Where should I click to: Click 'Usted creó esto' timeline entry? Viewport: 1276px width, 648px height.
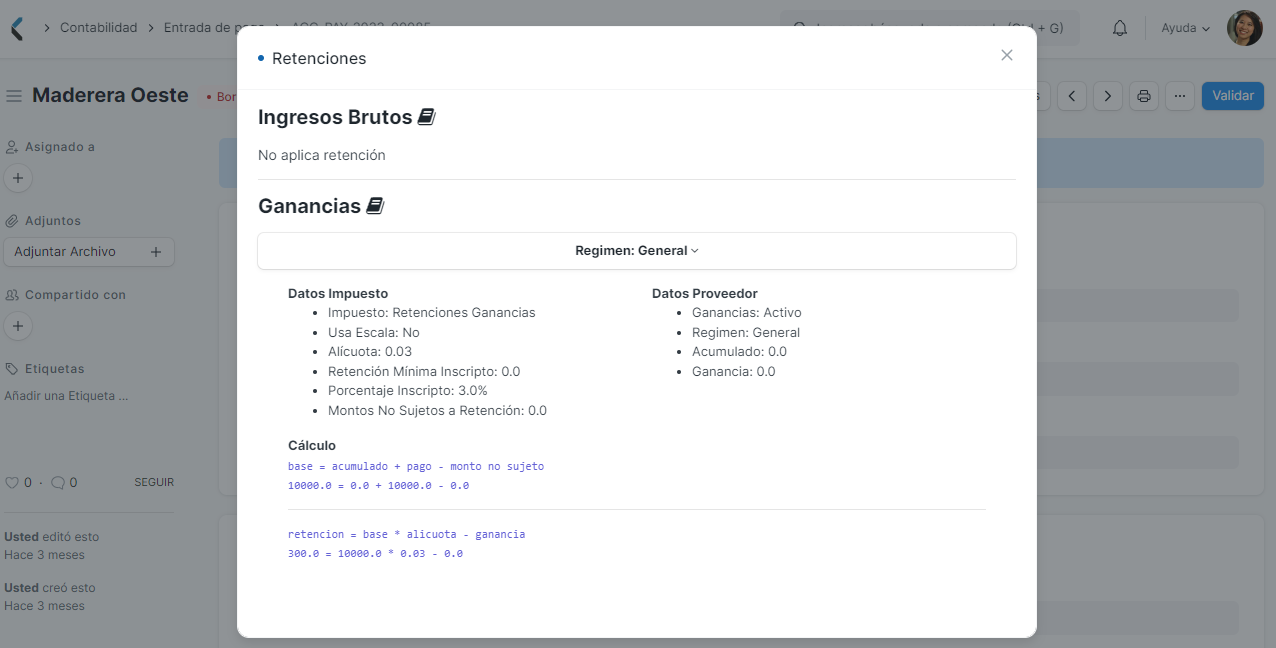50,588
